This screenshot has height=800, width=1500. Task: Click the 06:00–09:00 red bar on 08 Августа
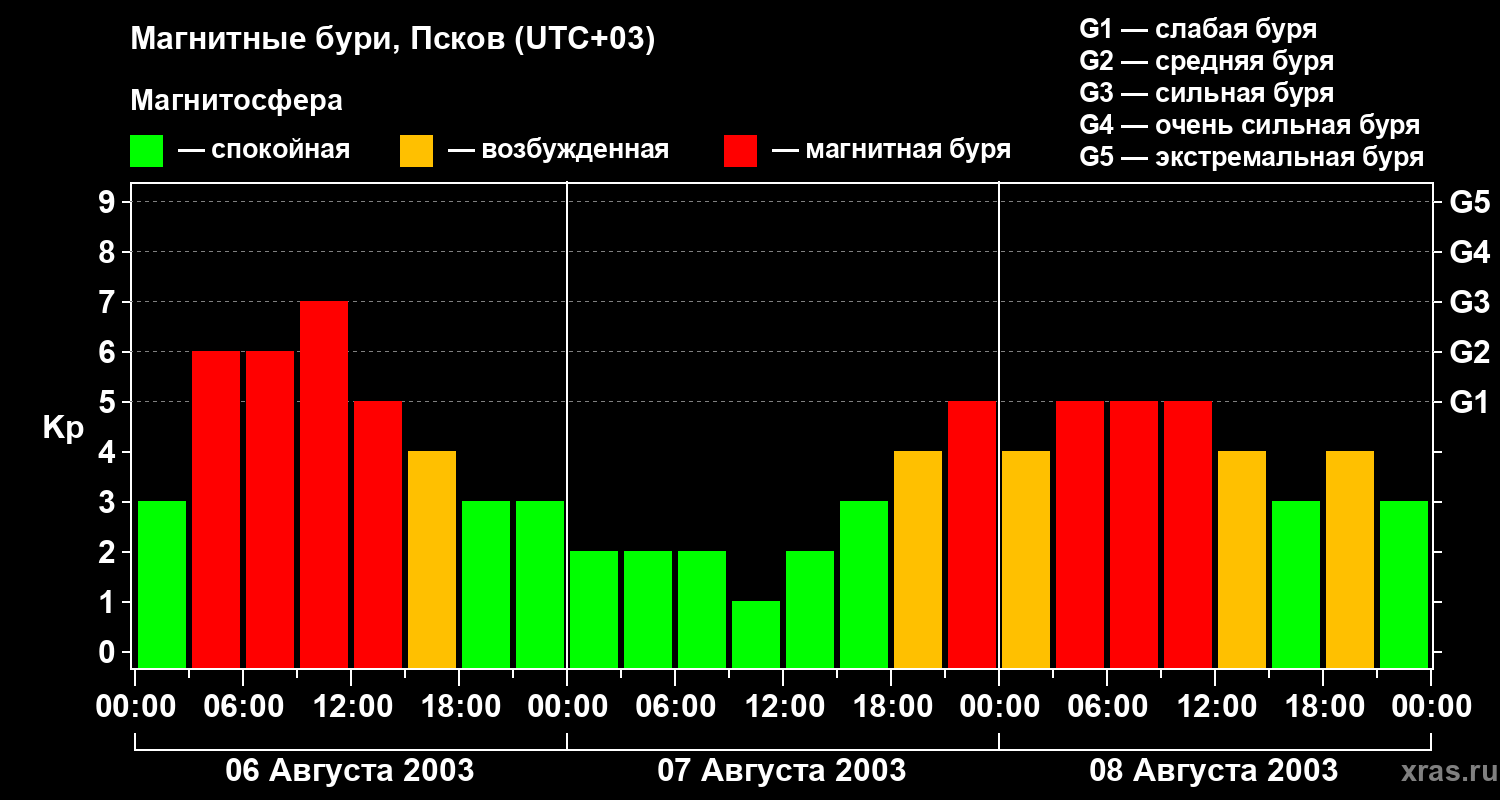coord(1134,535)
